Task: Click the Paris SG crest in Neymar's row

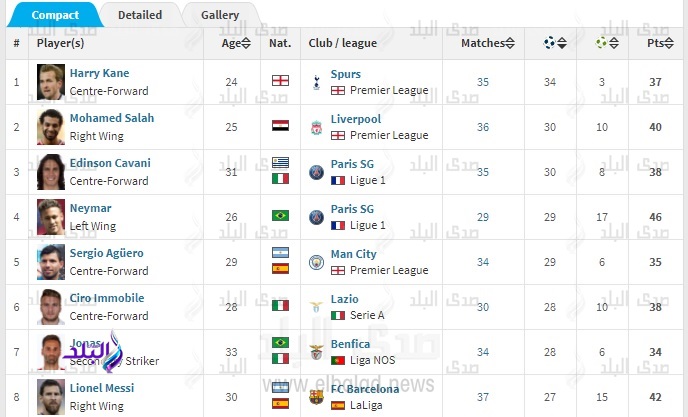Action: pyautogui.click(x=316, y=216)
